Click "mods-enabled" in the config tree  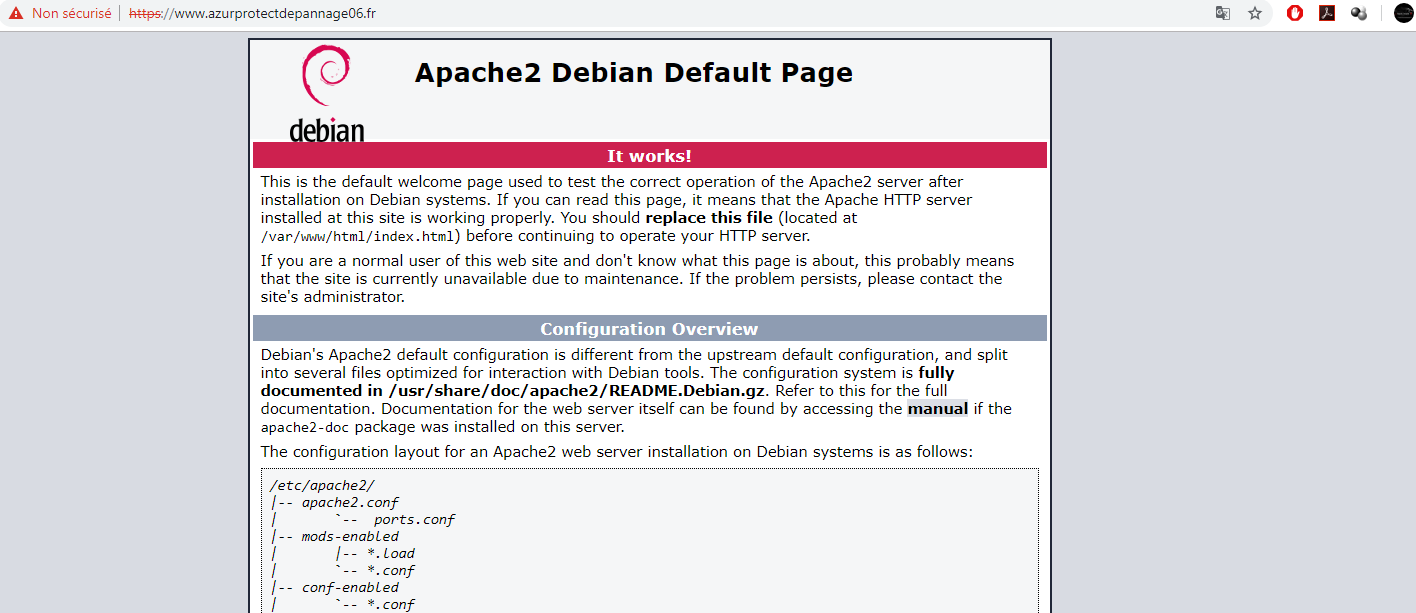[x=350, y=536]
